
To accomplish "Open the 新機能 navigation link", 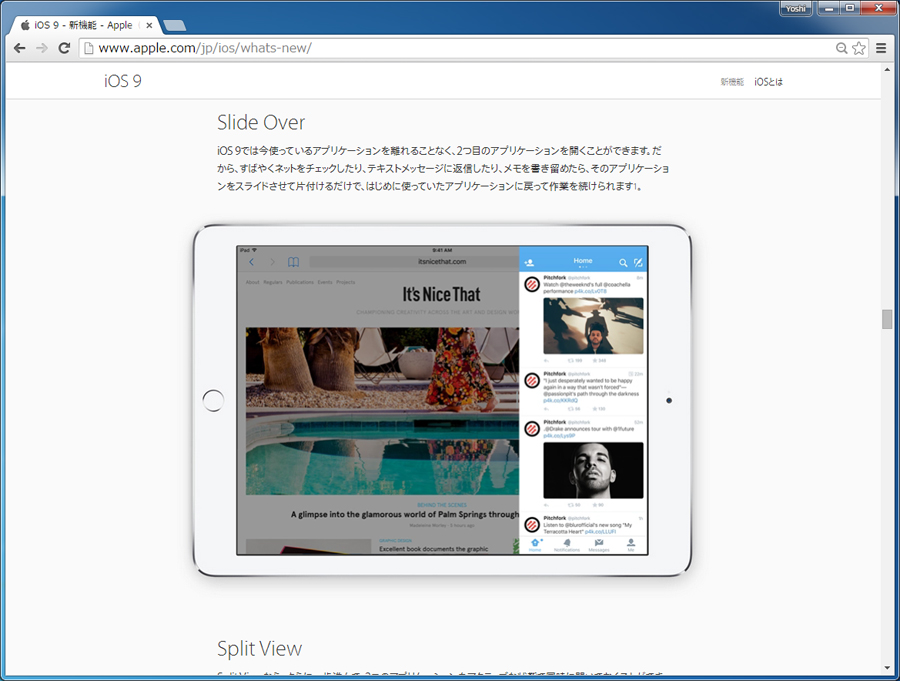I will click(x=732, y=82).
